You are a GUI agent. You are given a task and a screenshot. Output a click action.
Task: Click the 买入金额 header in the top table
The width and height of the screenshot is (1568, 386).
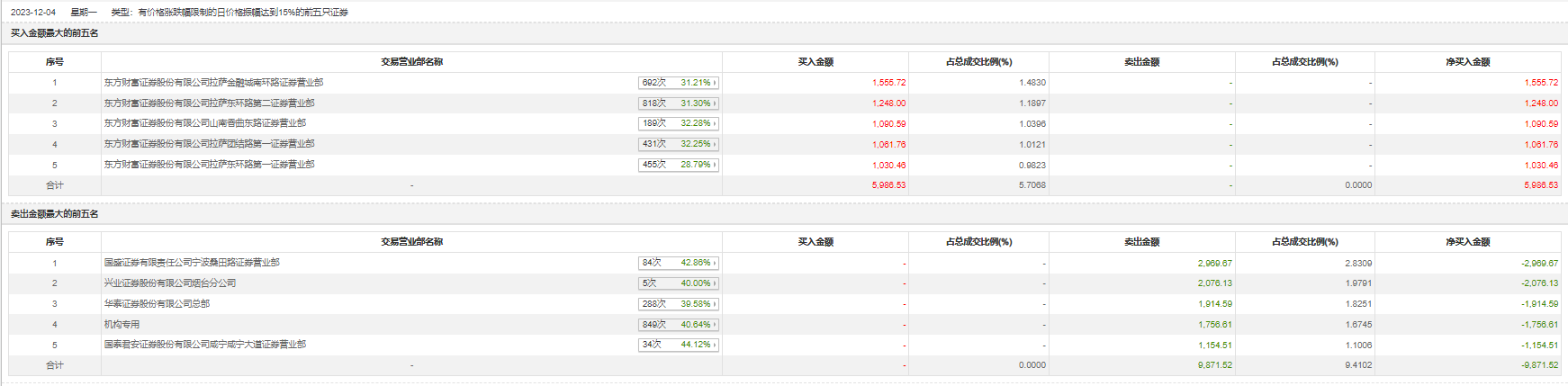click(816, 62)
